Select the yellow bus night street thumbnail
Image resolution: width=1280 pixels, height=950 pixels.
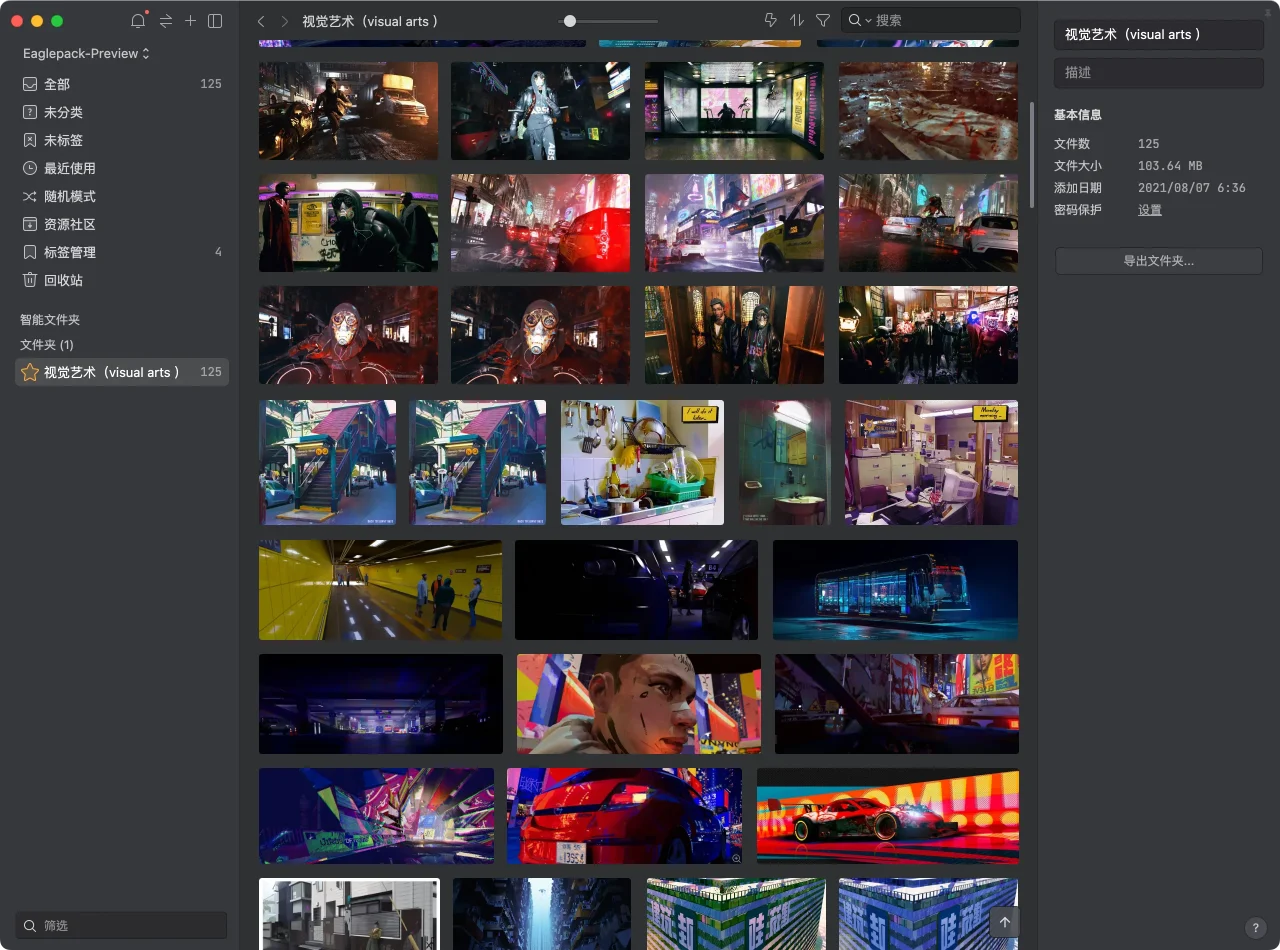(348, 111)
